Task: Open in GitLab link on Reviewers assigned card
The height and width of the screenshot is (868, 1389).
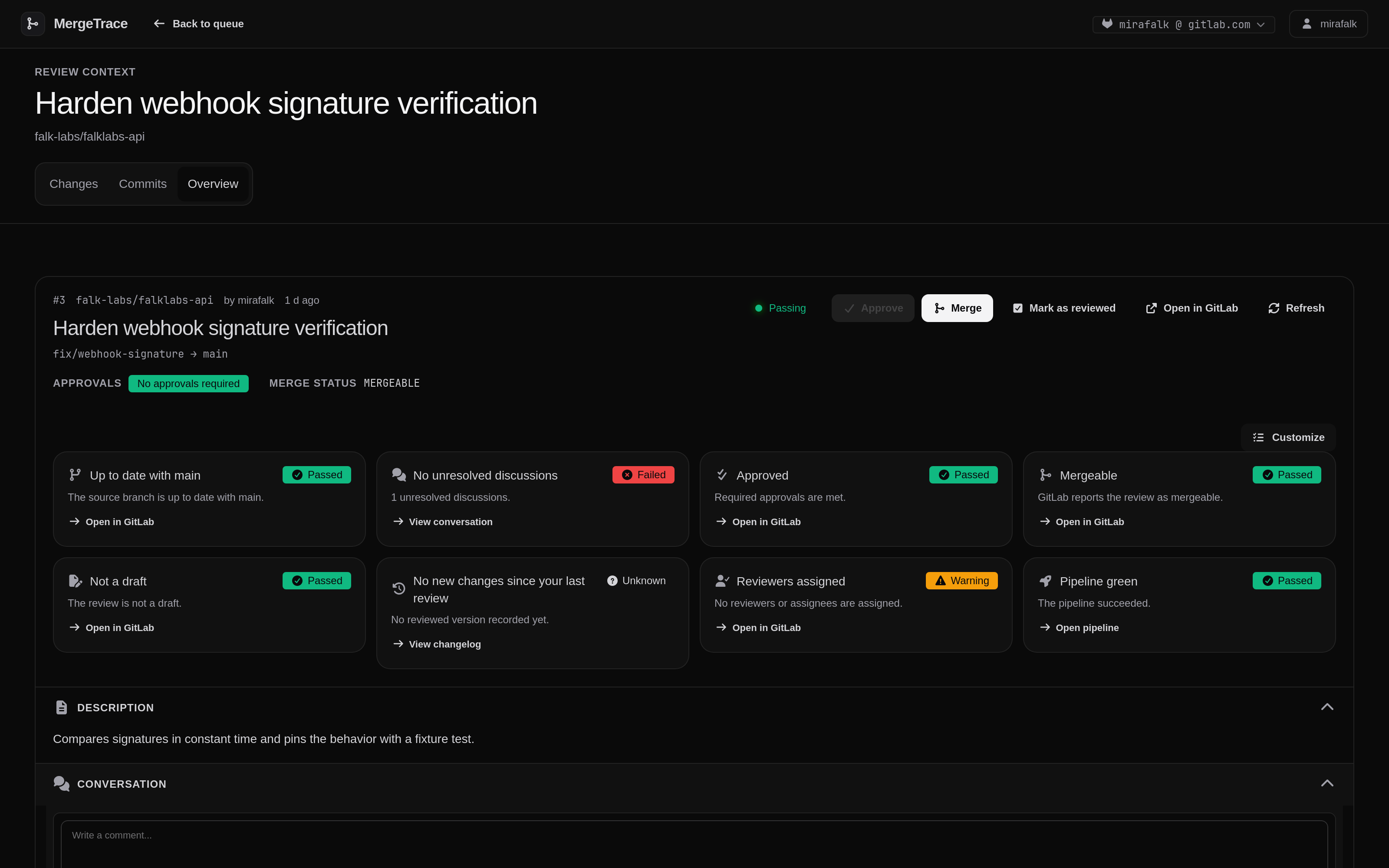Action: click(758, 628)
